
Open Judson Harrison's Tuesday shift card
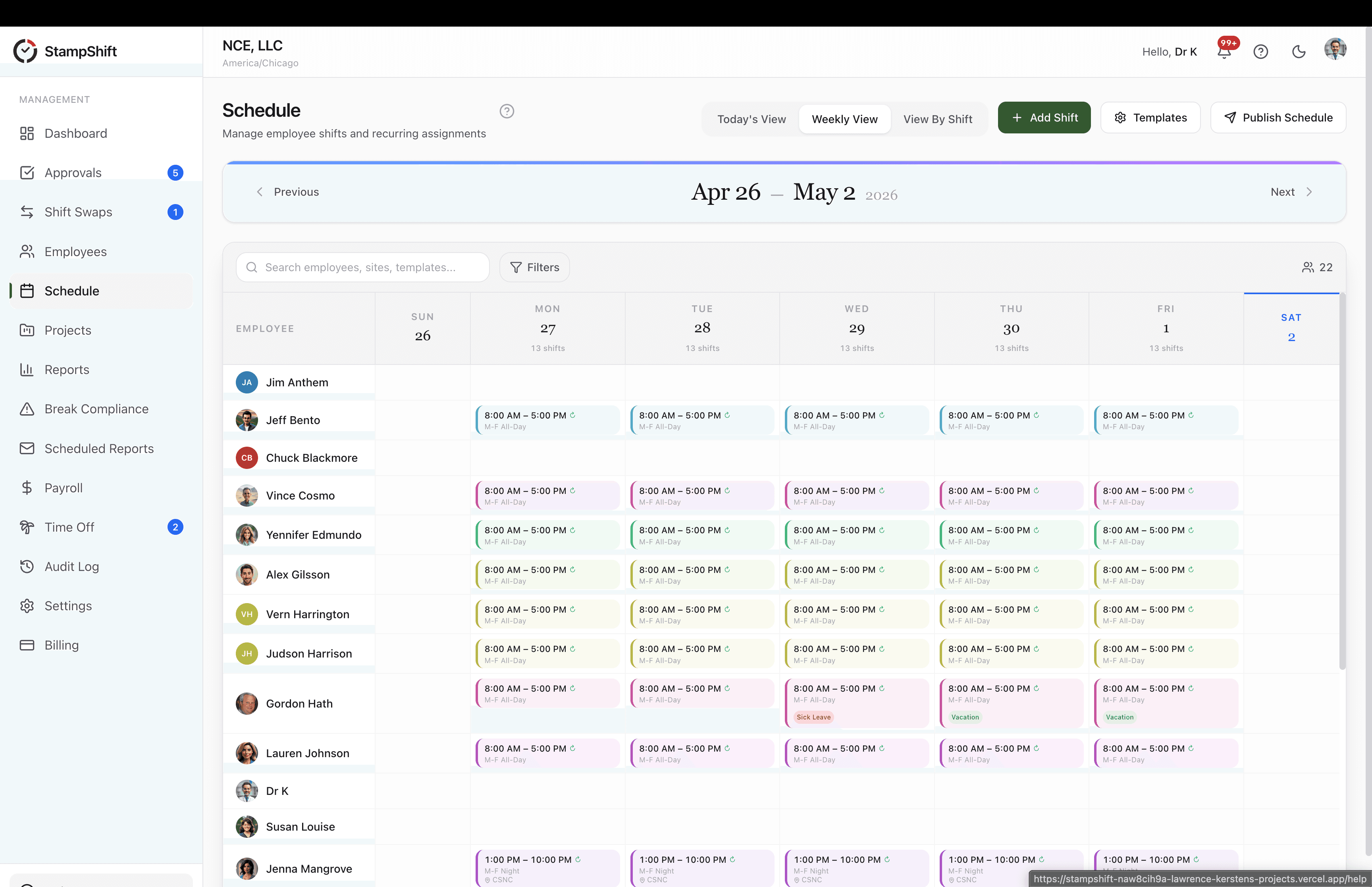(x=702, y=654)
